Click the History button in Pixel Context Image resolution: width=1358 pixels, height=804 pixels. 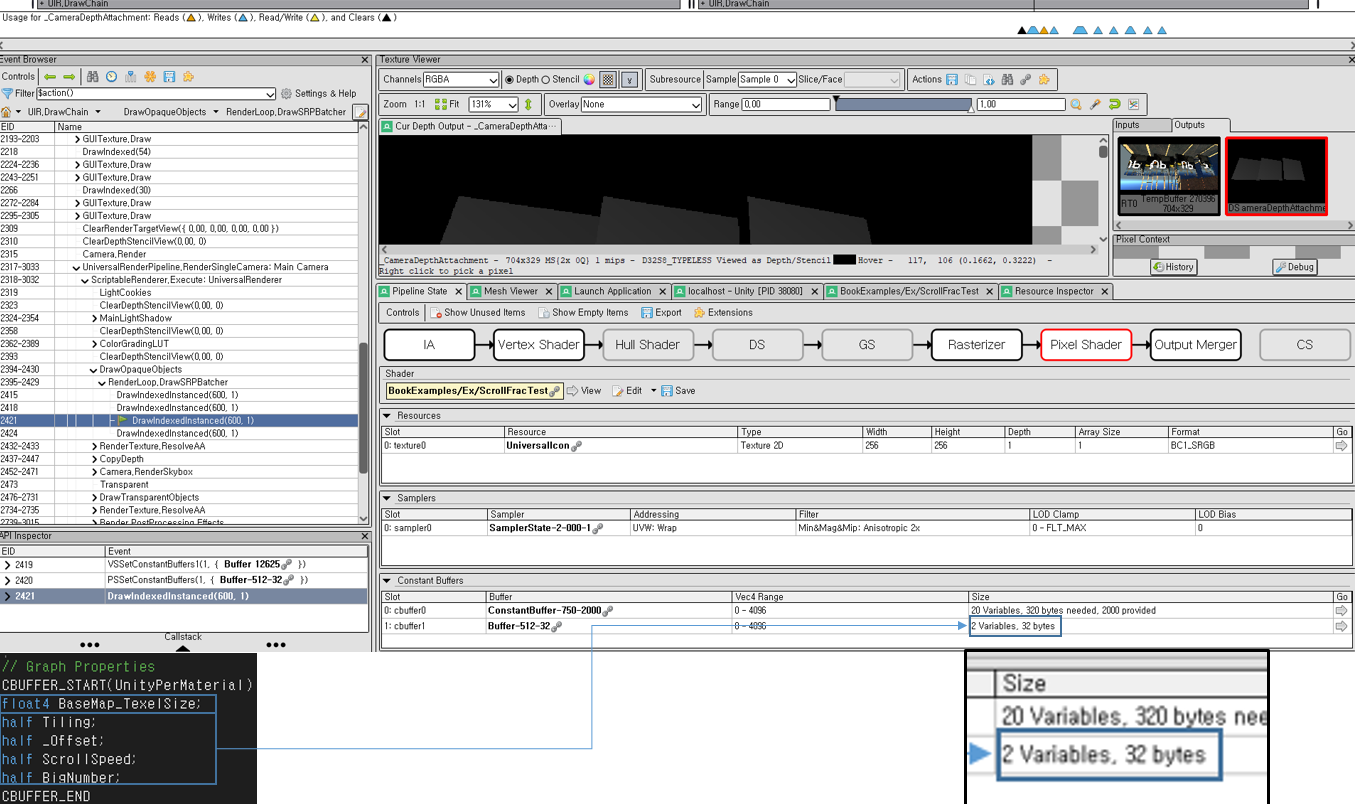pyautogui.click(x=1173, y=267)
